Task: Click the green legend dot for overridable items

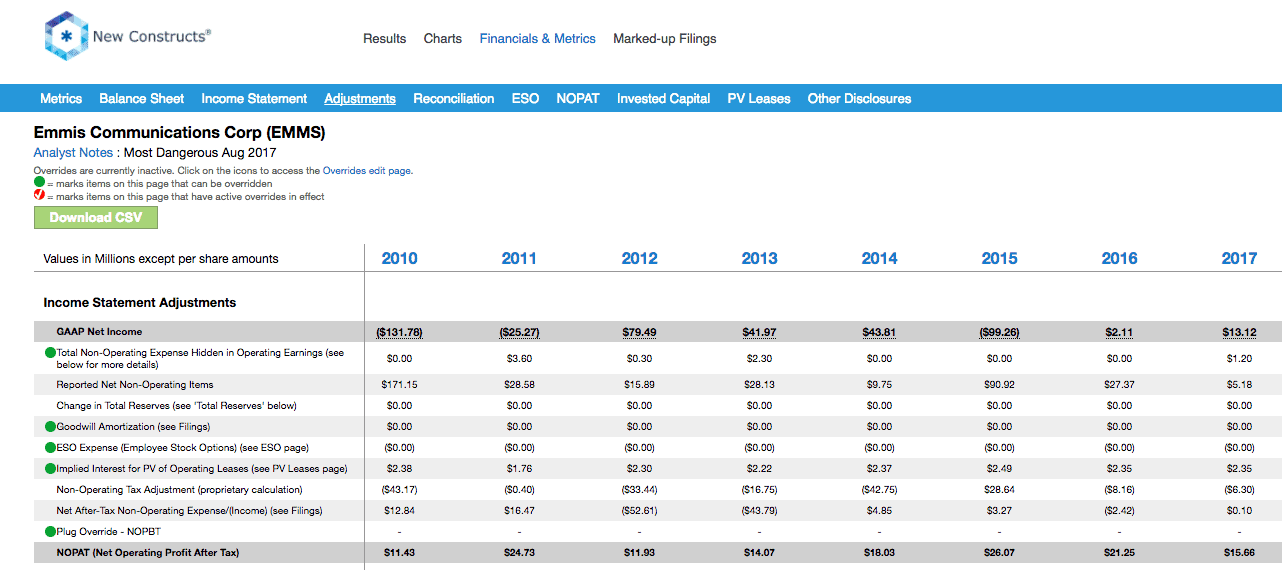Action: (39, 184)
